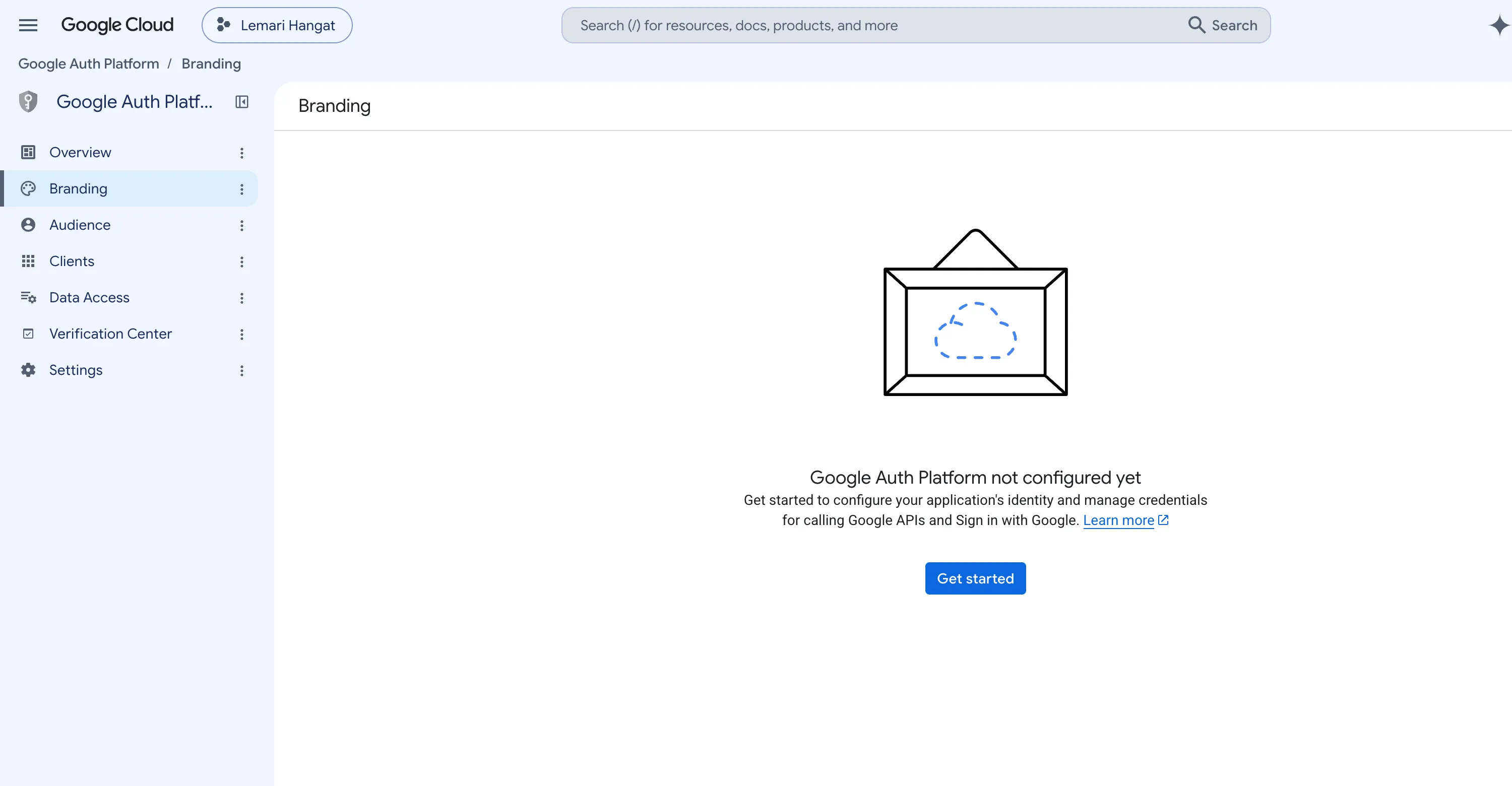Viewport: 1512px width, 786px height.
Task: Click the Get started button
Action: click(x=976, y=579)
